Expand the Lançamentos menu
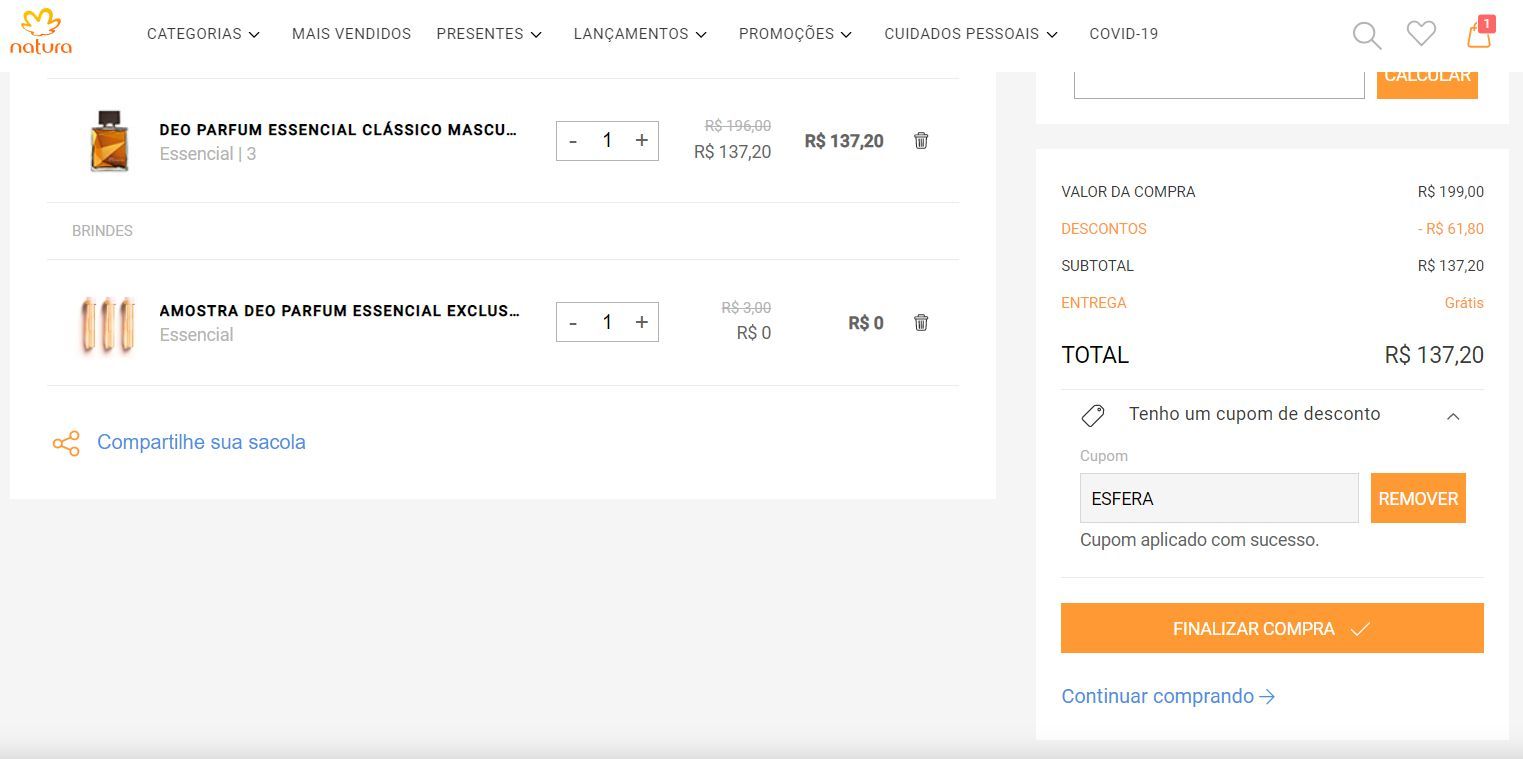This screenshot has width=1523, height=759. click(x=640, y=34)
